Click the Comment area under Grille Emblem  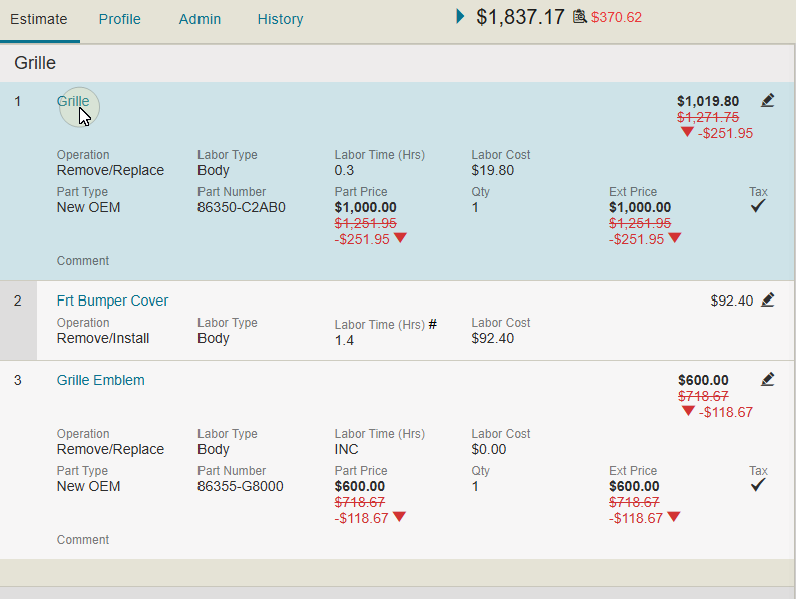click(x=83, y=540)
